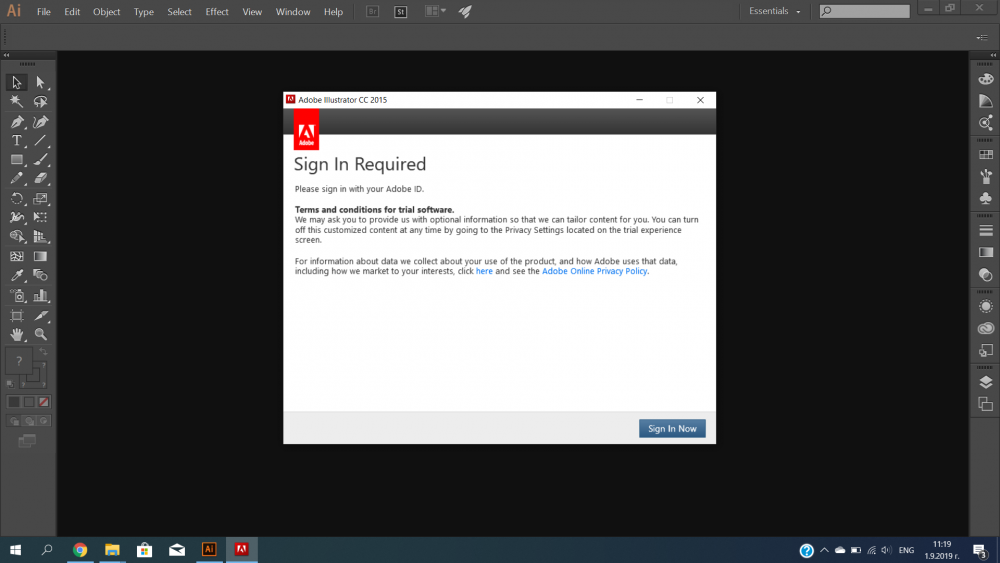Activate the Width/Warp tool
The image size is (1000, 563).
click(17, 217)
